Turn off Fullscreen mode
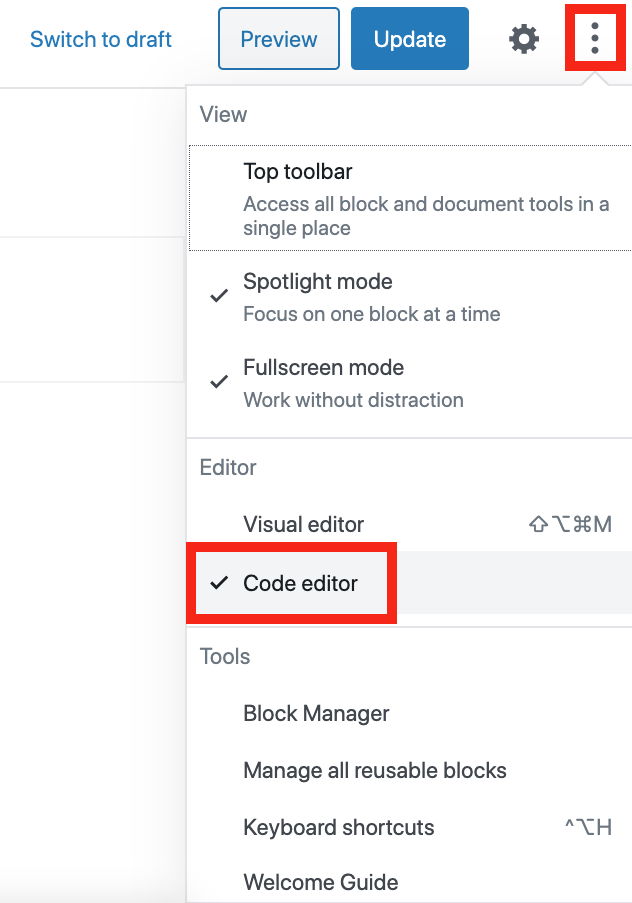This screenshot has height=903, width=632. click(x=410, y=383)
